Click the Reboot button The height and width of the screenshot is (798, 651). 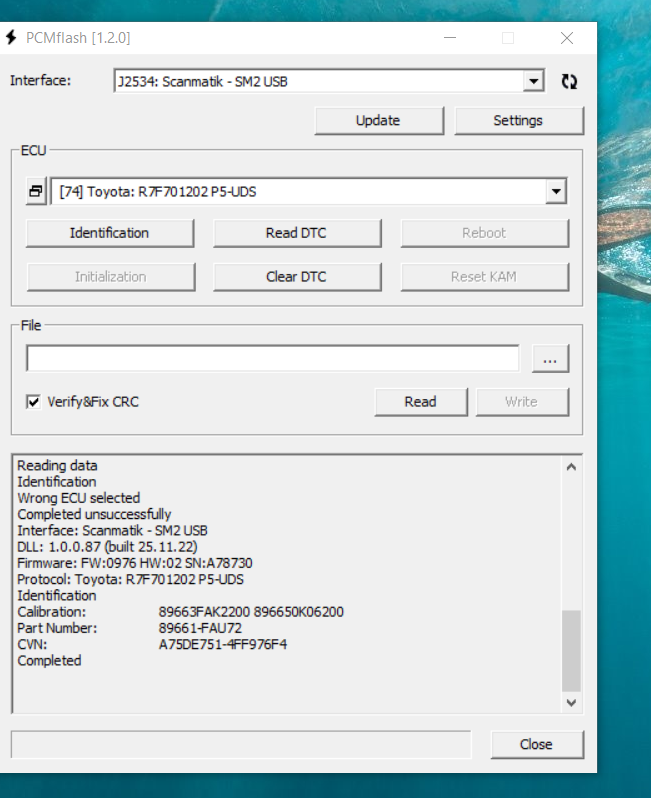coord(485,233)
